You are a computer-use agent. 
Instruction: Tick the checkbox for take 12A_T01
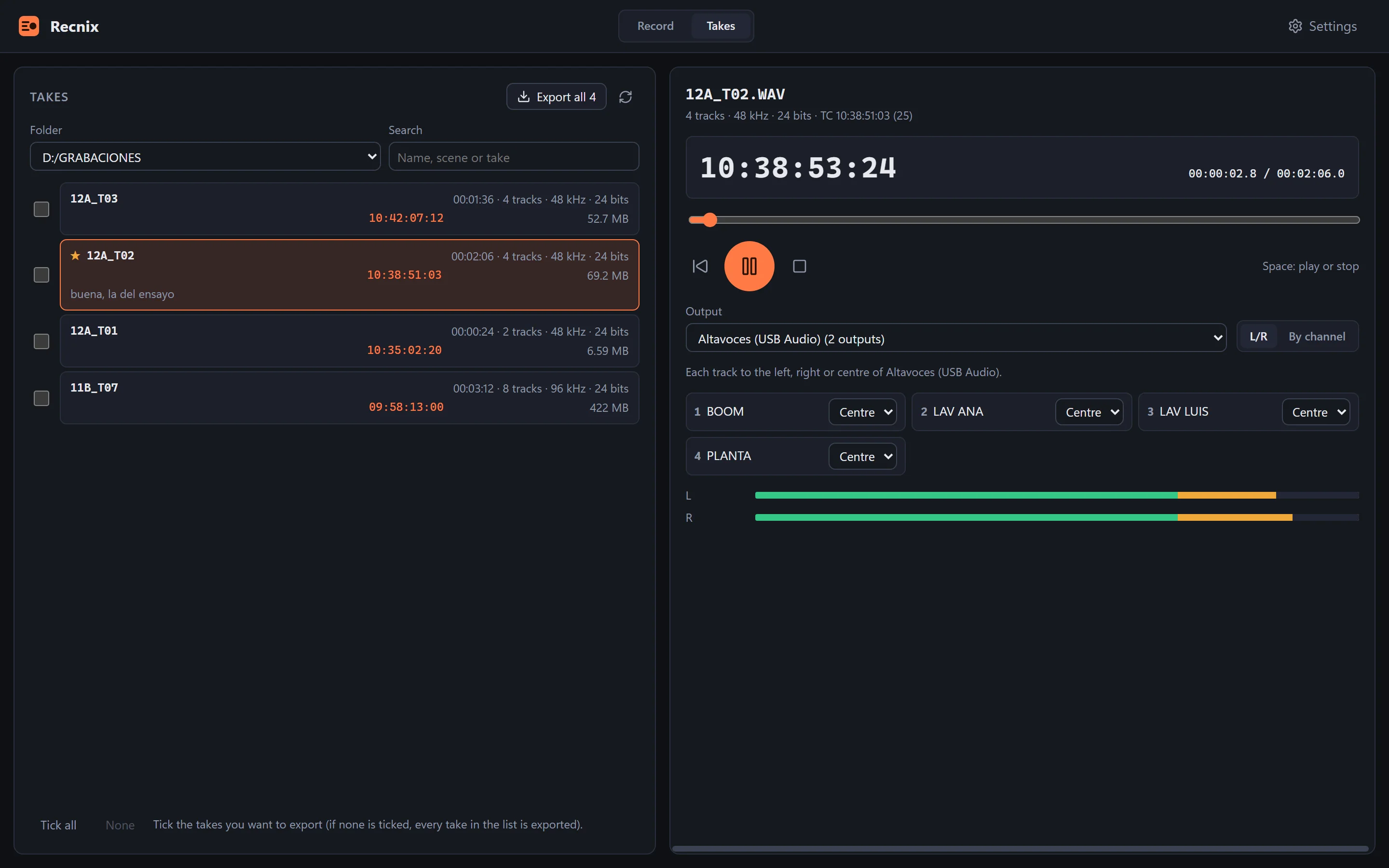(41, 341)
